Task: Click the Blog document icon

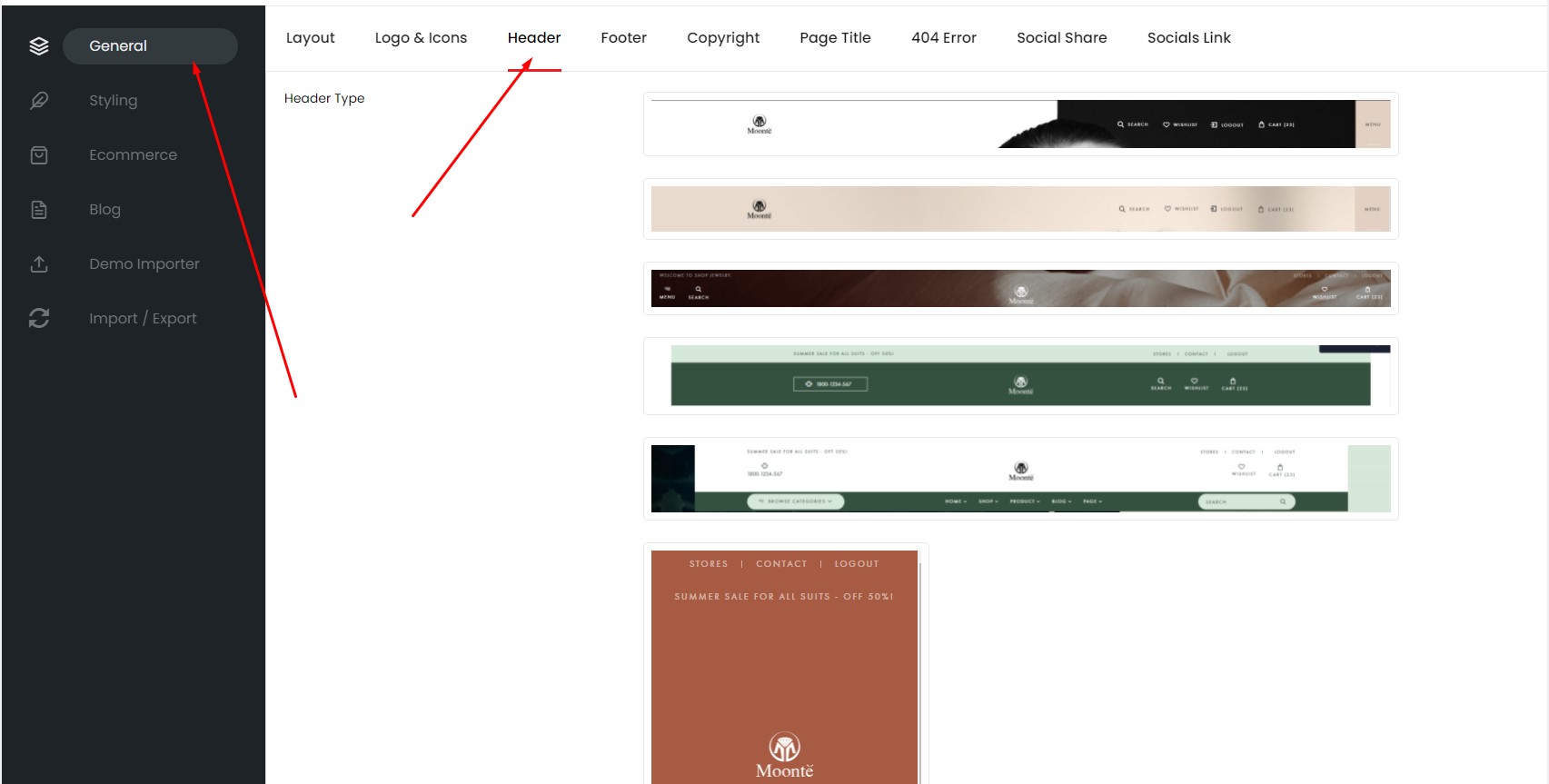Action: point(39,210)
